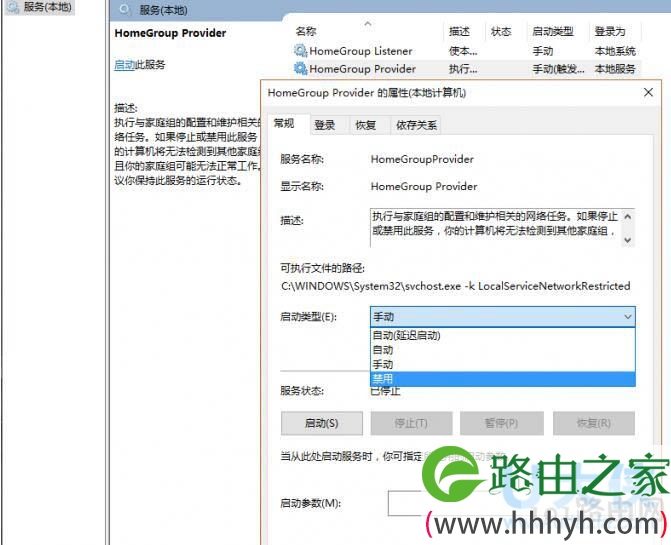Viewport: 671px width, 545px height.
Task: Click the 暂停(P) button
Action: click(x=502, y=423)
